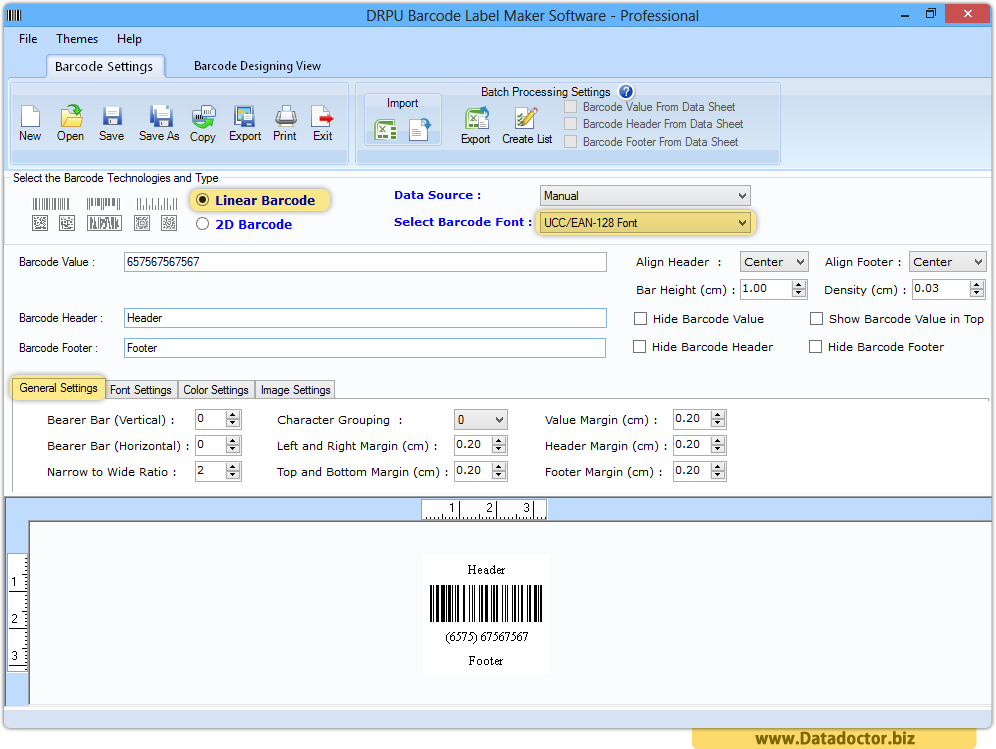This screenshot has height=749, width=996.
Task: Open the Font Settings tab
Action: point(141,389)
